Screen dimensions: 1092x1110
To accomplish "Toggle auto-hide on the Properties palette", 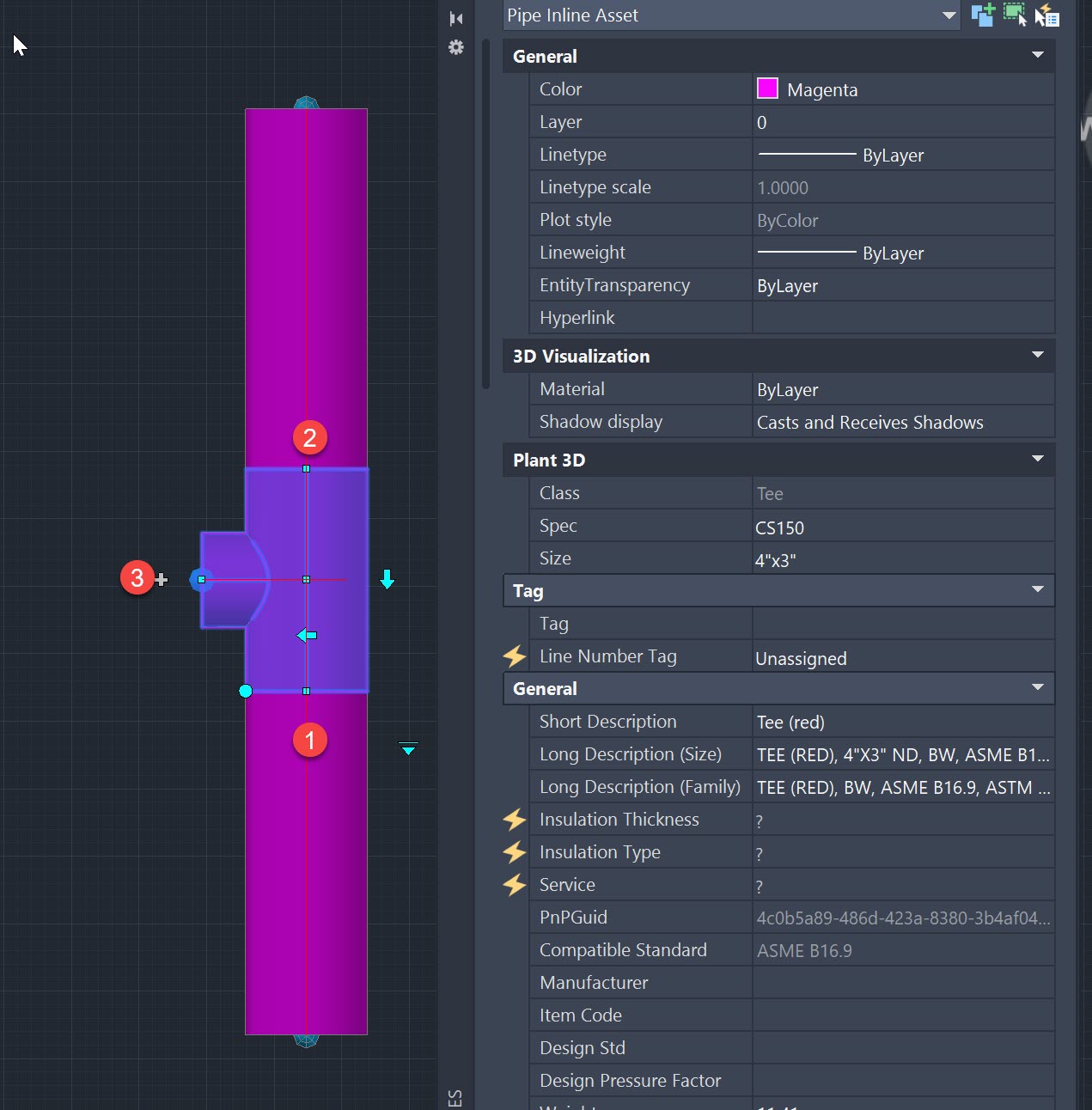I will 455,17.
